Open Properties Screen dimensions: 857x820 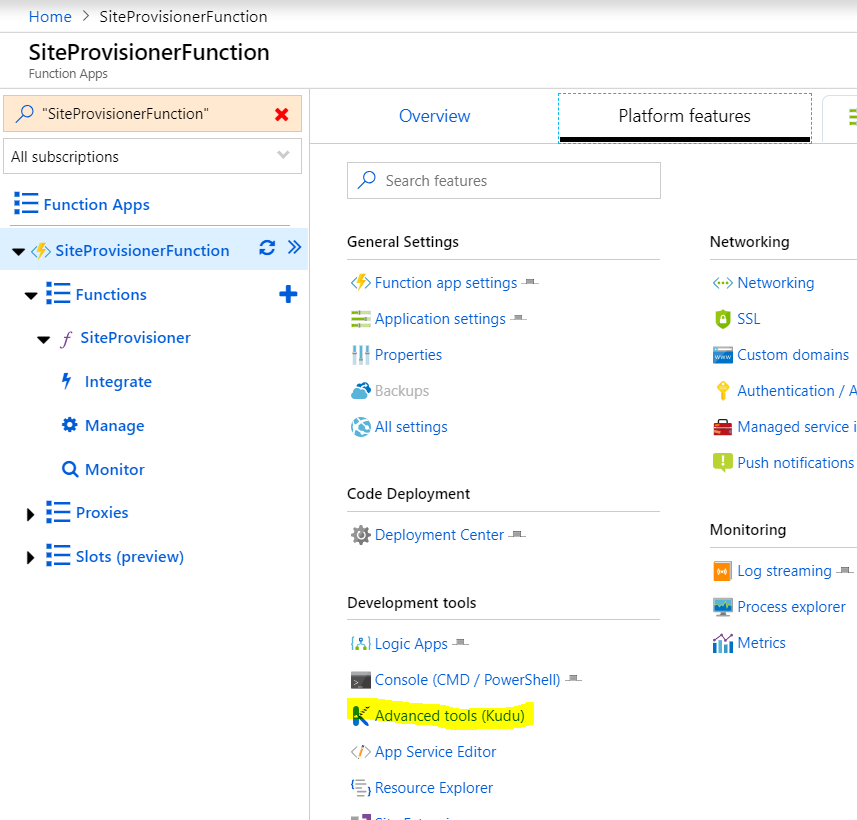coord(408,355)
